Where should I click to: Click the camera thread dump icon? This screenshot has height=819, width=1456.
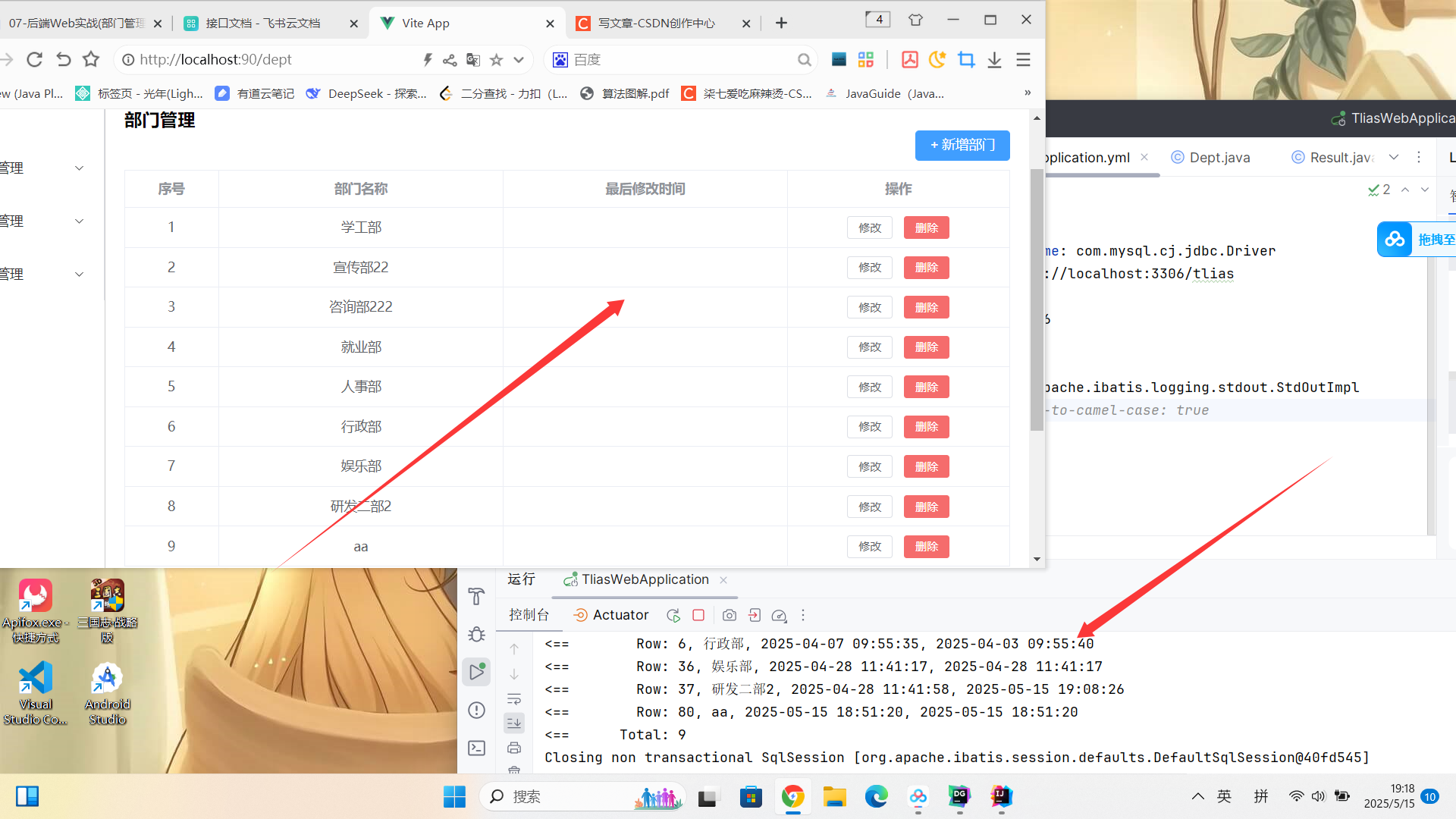729,615
